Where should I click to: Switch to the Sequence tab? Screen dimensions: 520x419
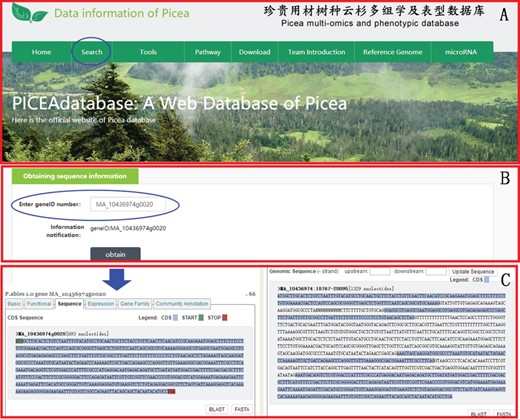69,304
